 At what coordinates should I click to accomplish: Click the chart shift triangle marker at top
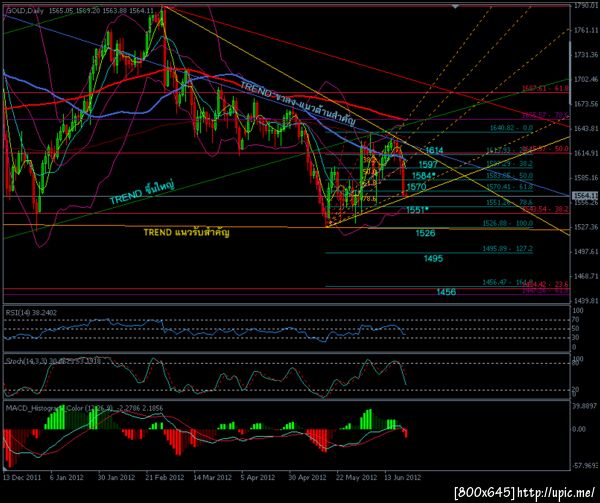(455, 7)
